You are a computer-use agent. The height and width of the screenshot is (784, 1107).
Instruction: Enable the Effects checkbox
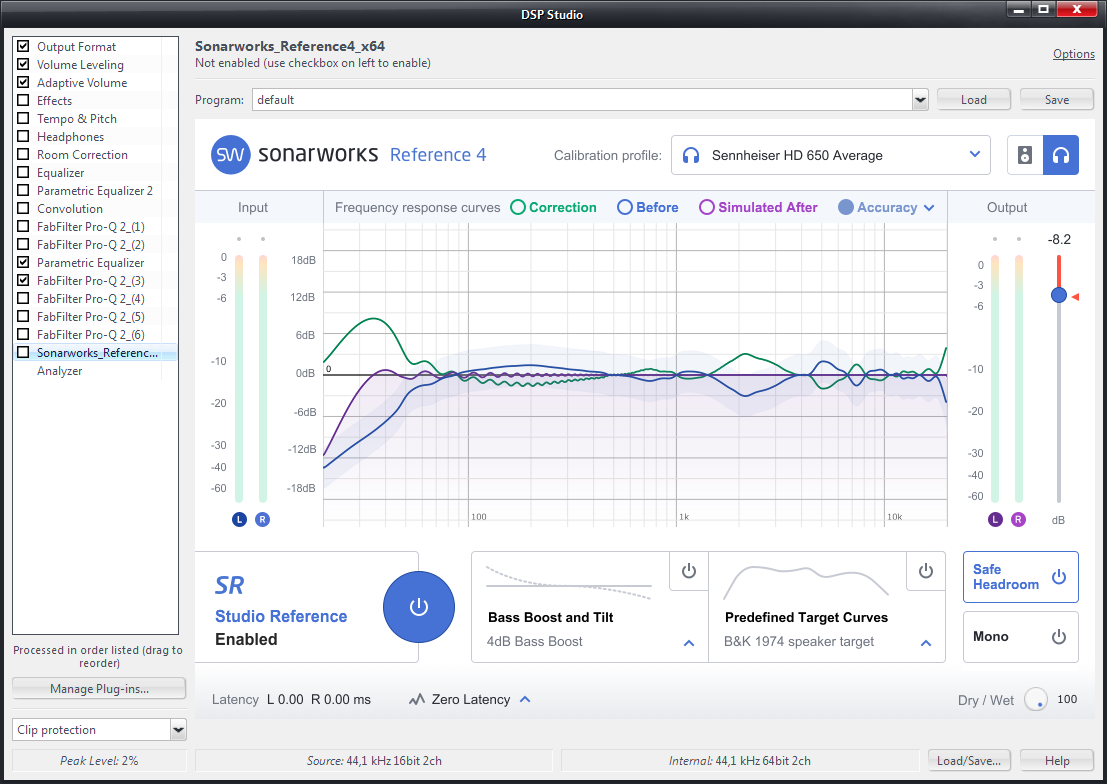23,100
